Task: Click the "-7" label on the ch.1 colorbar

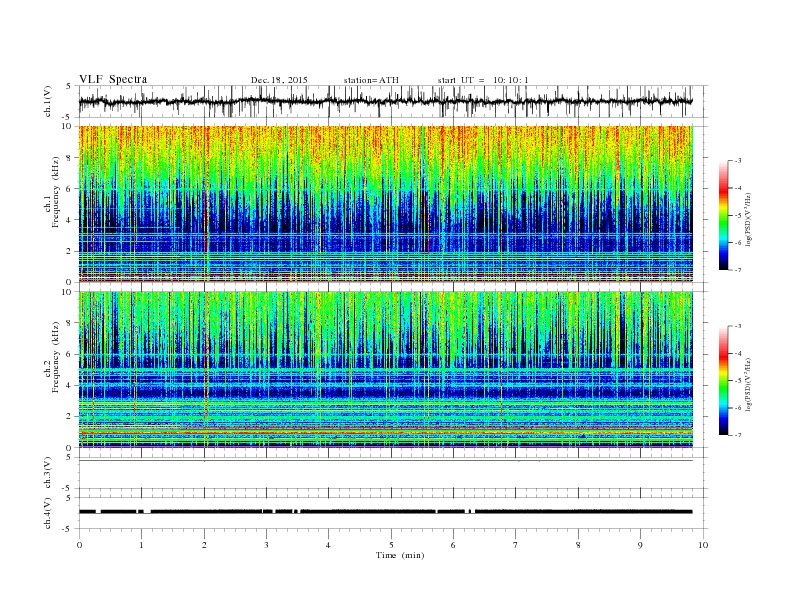Action: click(738, 270)
